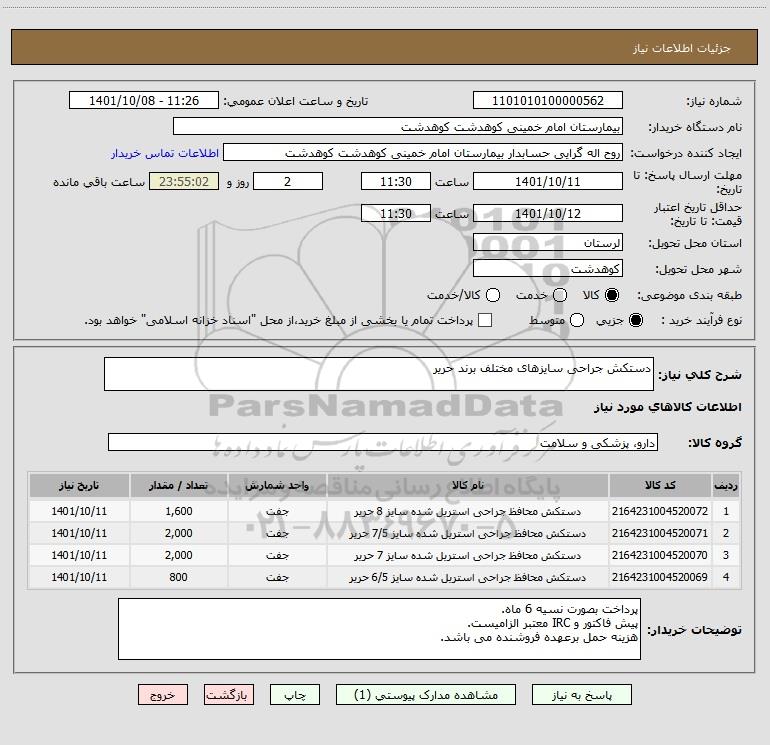Click the request creator field
Viewport: 770px width, 745px height.
pos(423,153)
